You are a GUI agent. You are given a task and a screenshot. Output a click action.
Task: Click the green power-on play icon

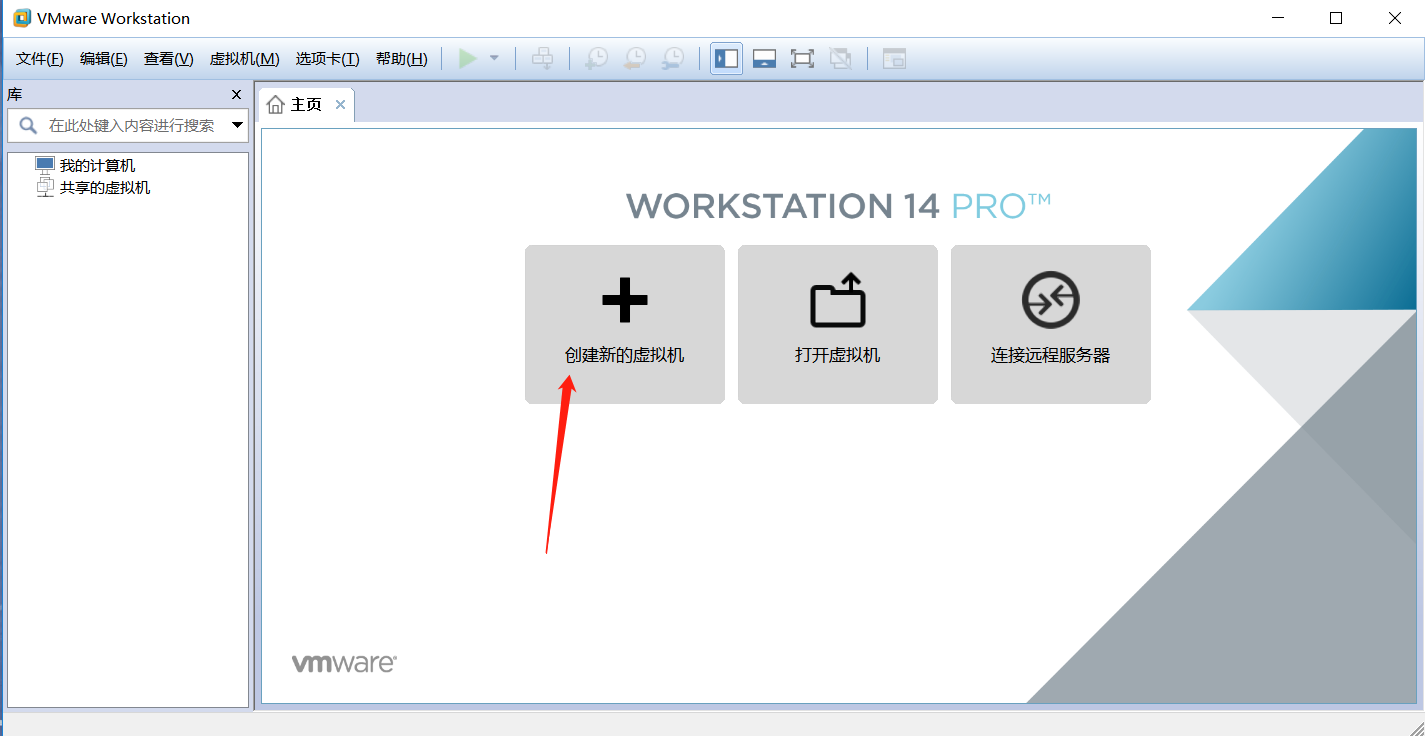[x=467, y=59]
